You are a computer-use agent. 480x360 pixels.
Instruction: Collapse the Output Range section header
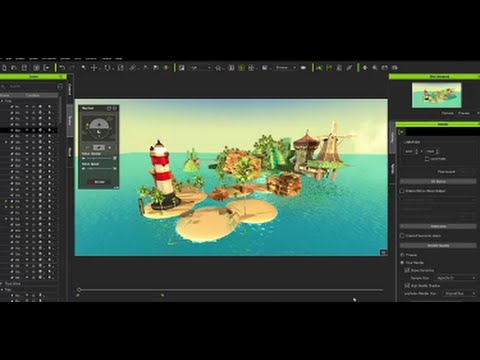[x=438, y=226]
